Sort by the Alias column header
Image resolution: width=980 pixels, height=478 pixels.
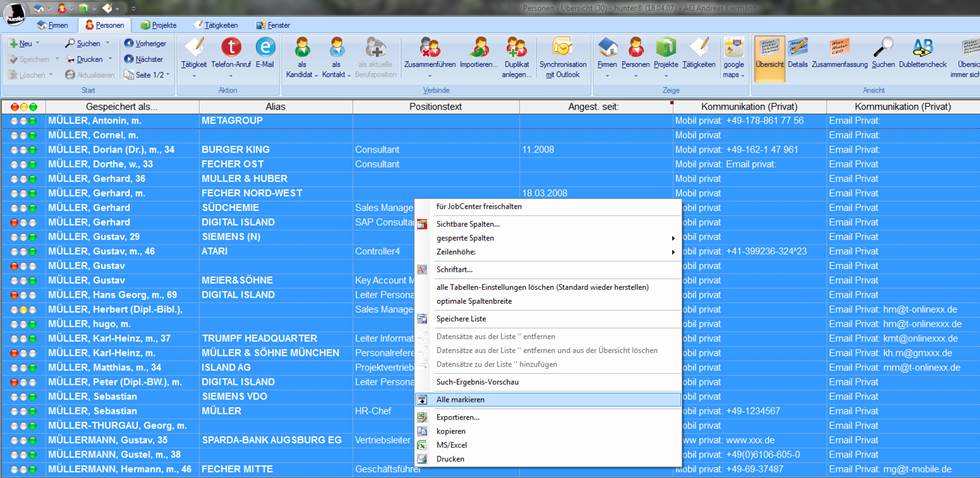pyautogui.click(x=275, y=106)
